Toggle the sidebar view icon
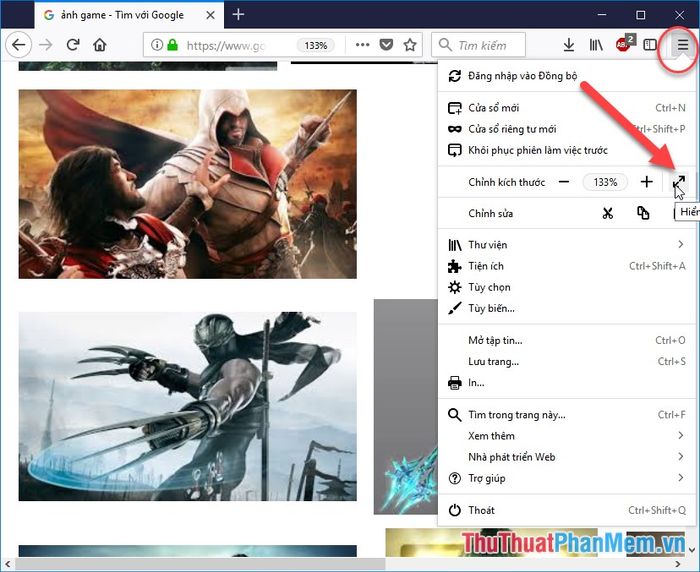Viewport: 700px width, 572px height. coord(650,45)
